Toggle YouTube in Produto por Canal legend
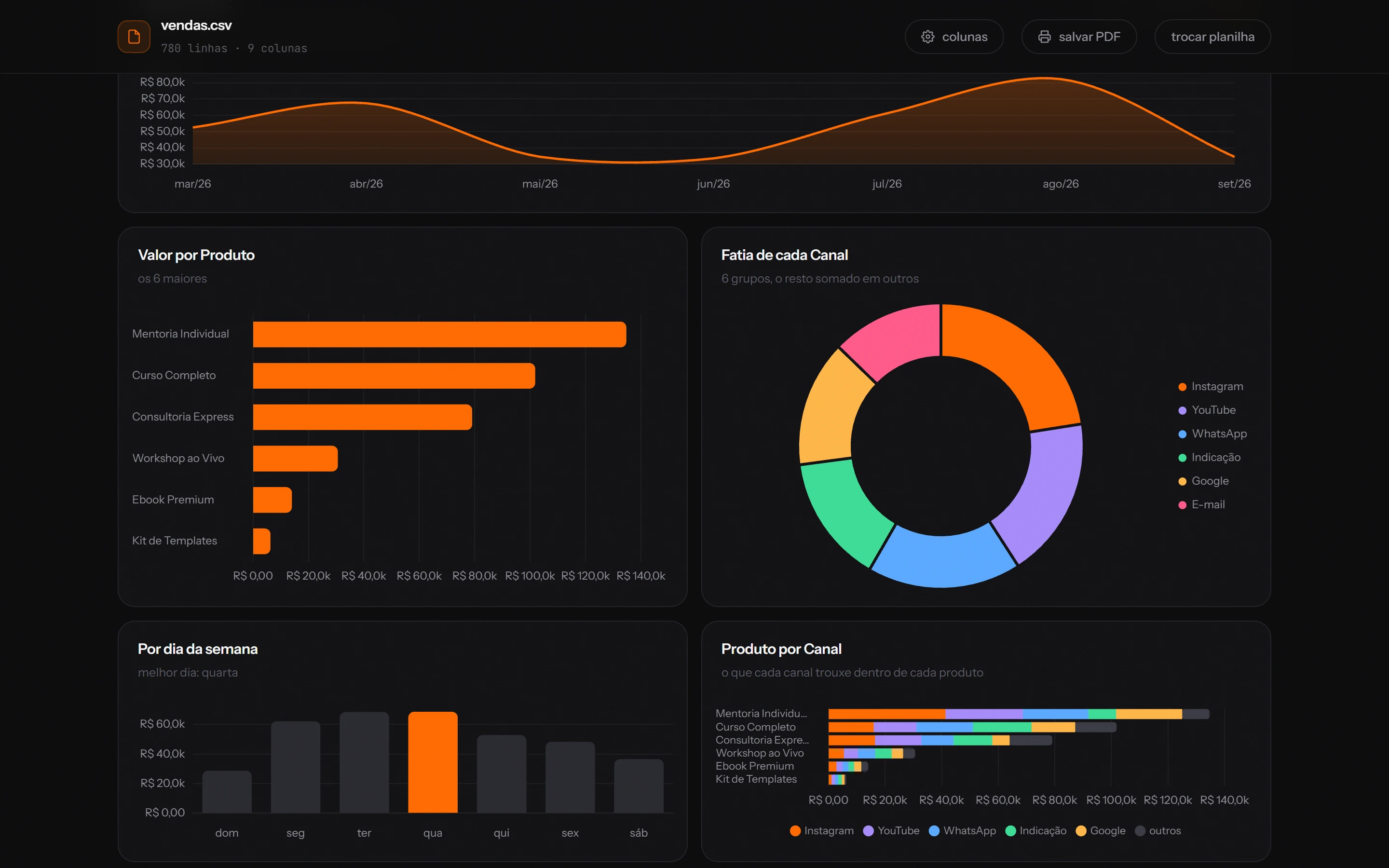The image size is (1389, 868). coord(891,831)
